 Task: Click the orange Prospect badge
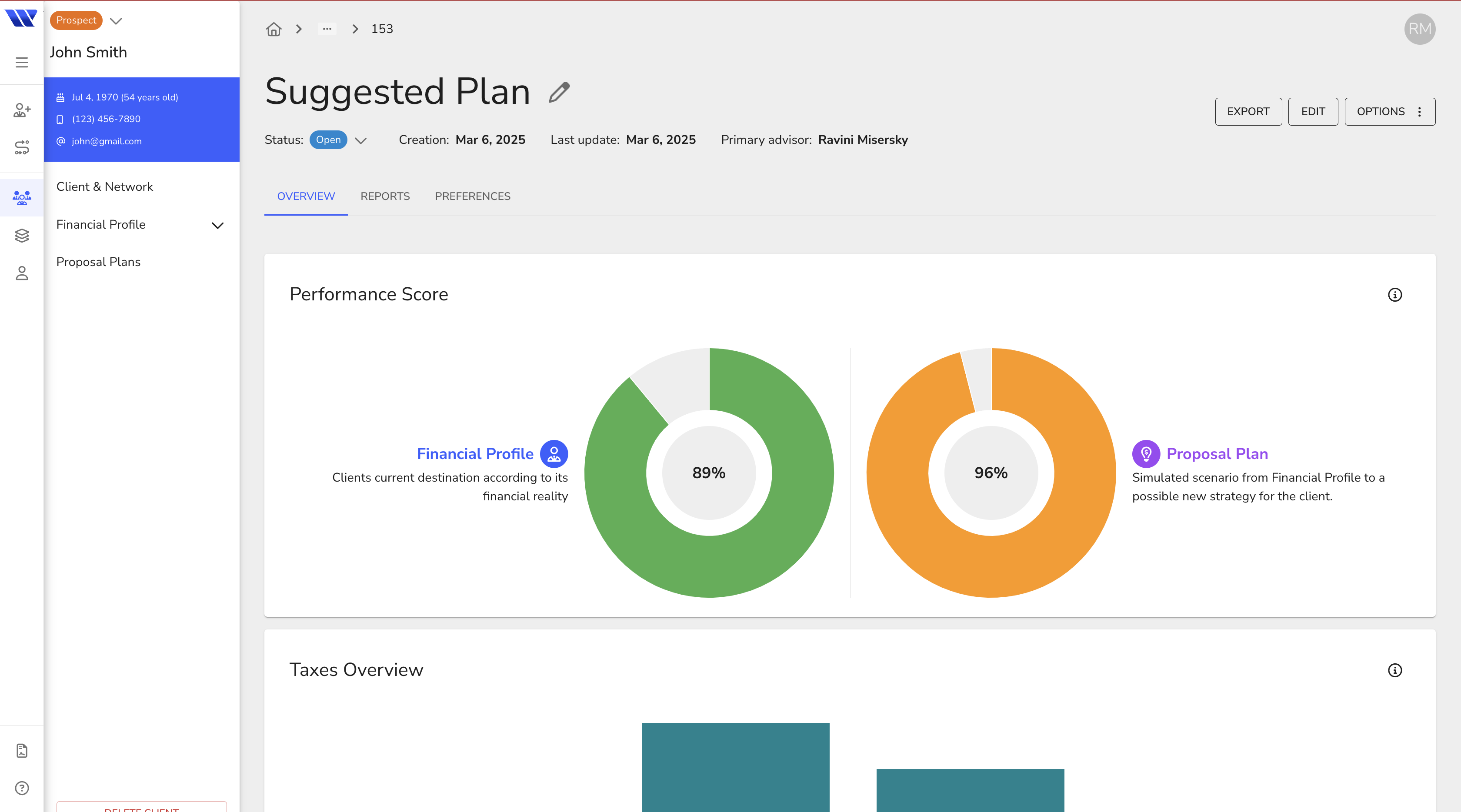pos(76,20)
